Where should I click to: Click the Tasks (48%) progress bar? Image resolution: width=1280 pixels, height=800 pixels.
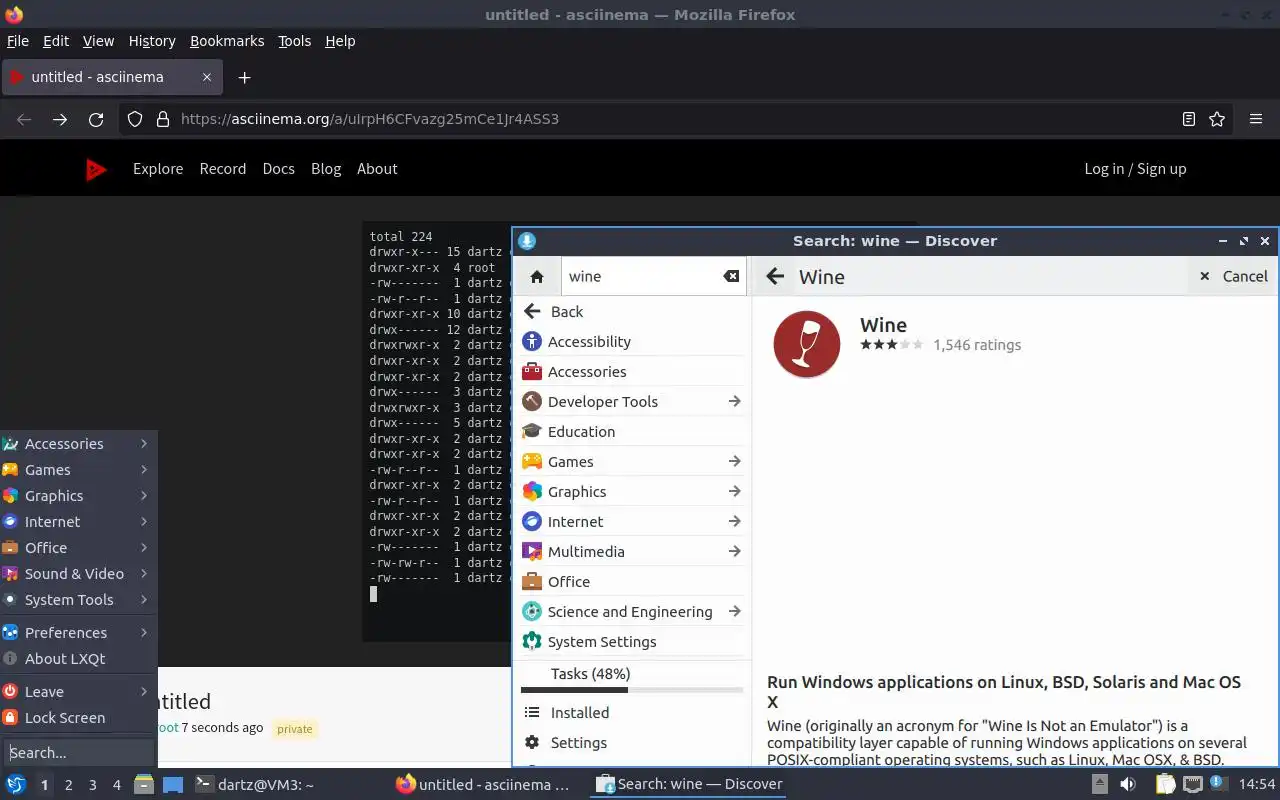coord(632,690)
